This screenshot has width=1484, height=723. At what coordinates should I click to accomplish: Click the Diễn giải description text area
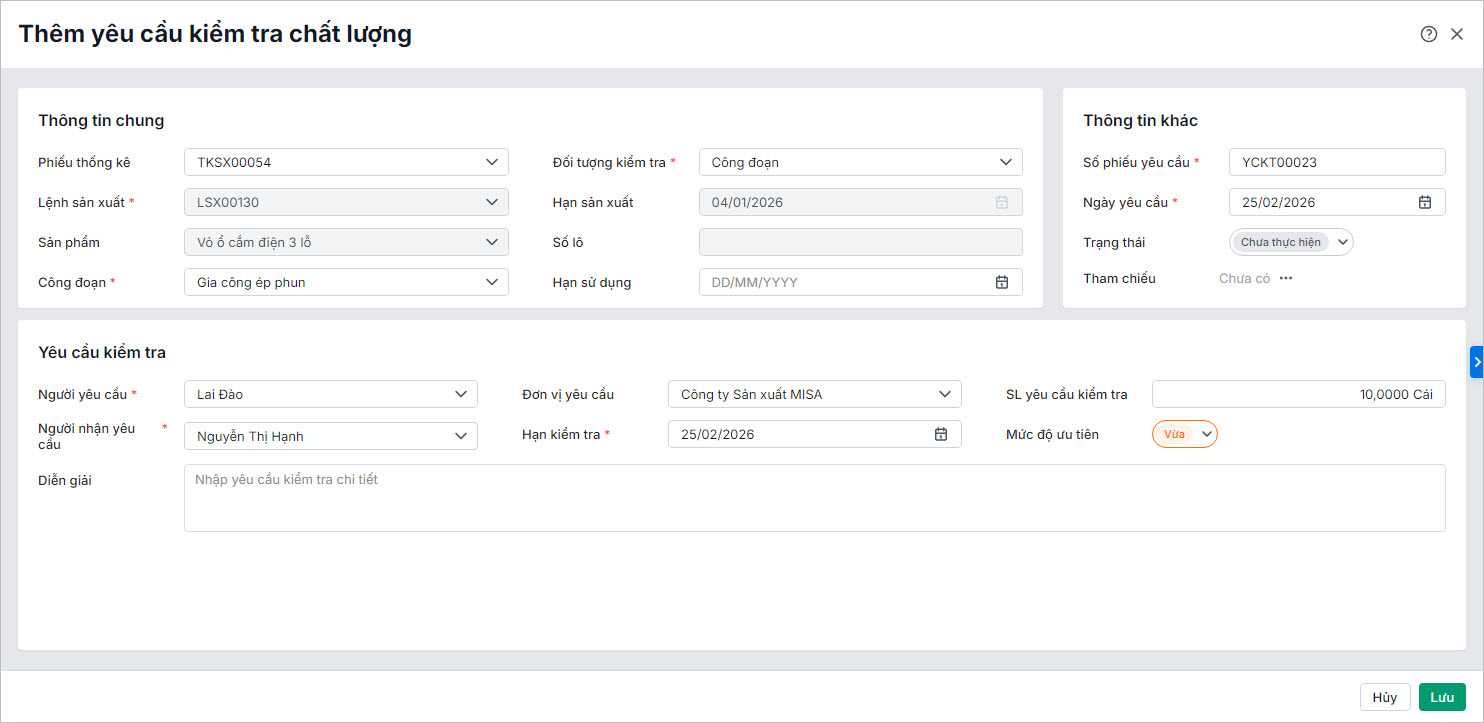814,498
